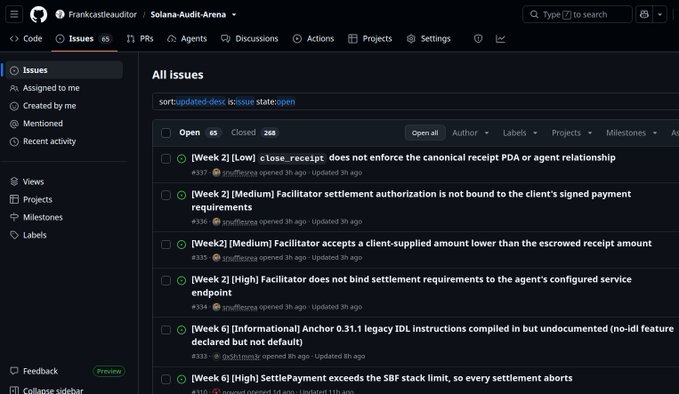Switch to the PRs tab
Viewport: 679px width, 394px height.
pos(140,39)
